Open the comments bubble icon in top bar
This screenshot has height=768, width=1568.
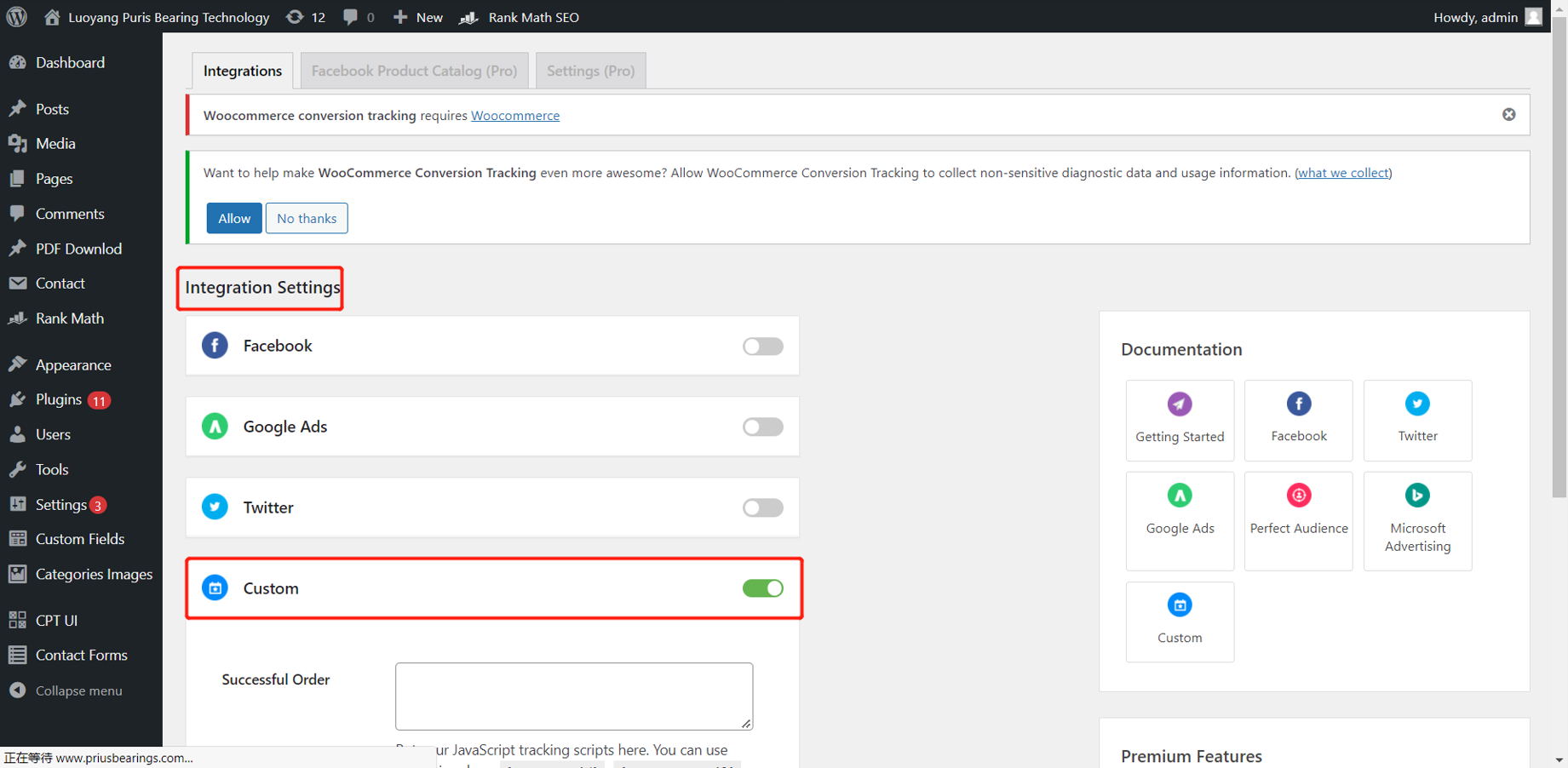(350, 17)
